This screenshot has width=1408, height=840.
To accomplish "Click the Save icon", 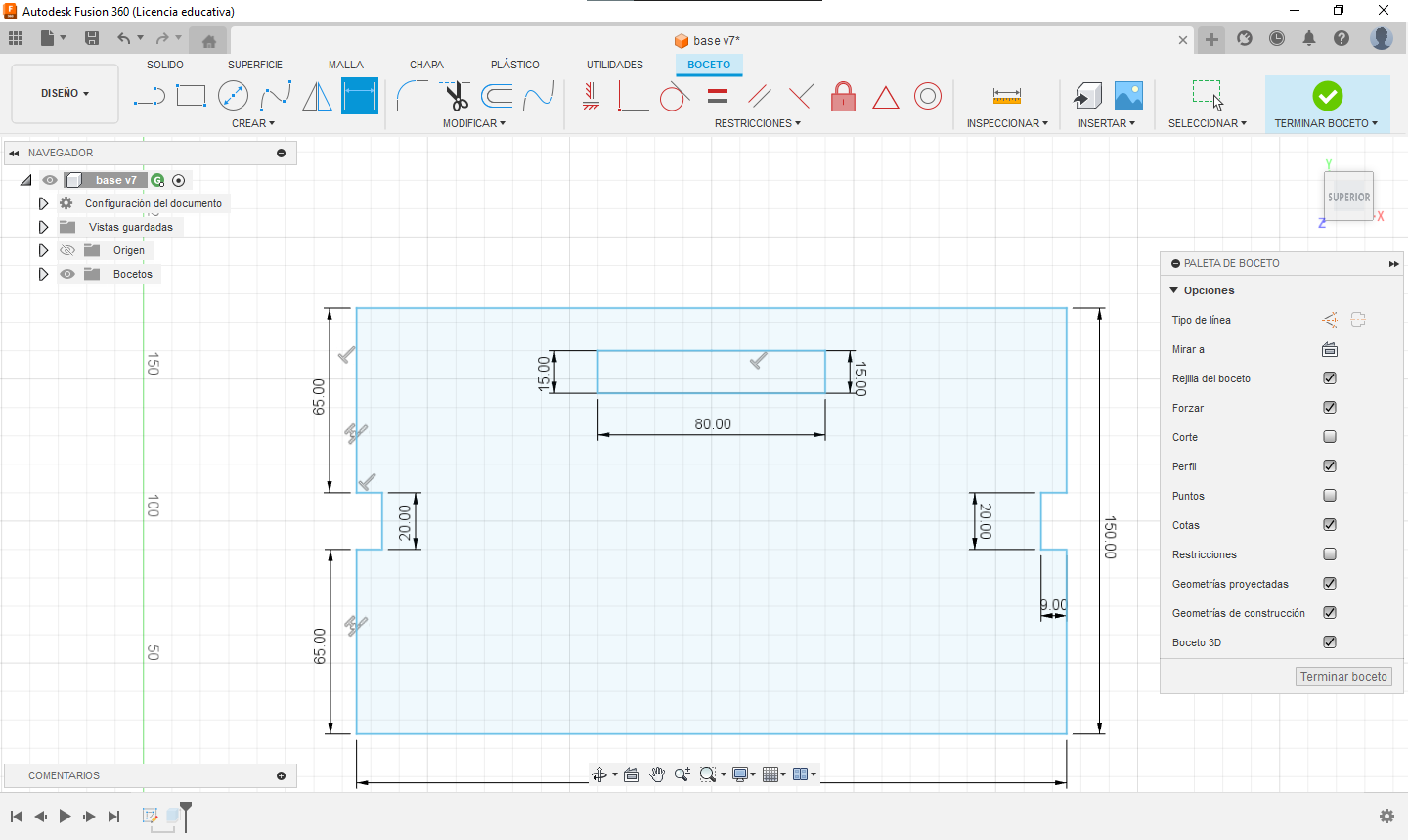I will 92,38.
